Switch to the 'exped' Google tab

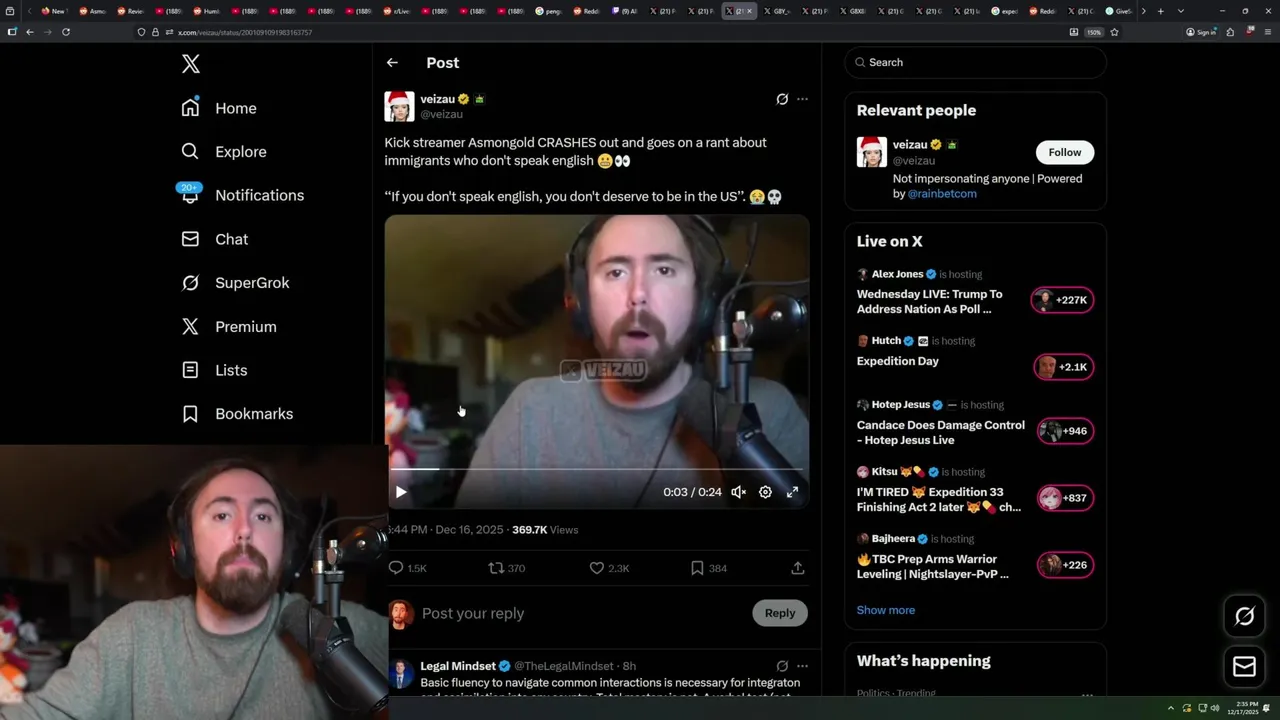point(1004,11)
